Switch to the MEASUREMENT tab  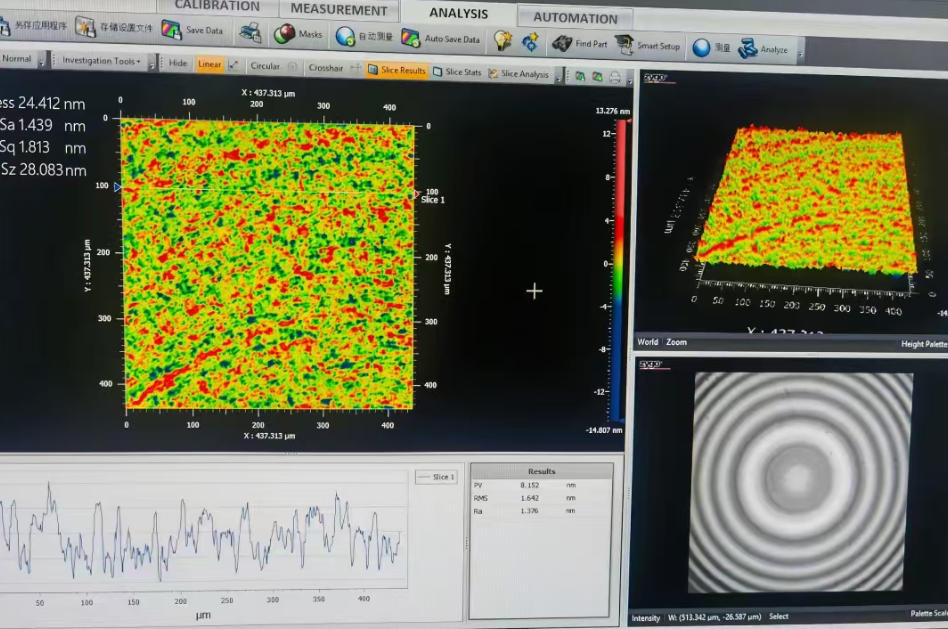[x=338, y=10]
